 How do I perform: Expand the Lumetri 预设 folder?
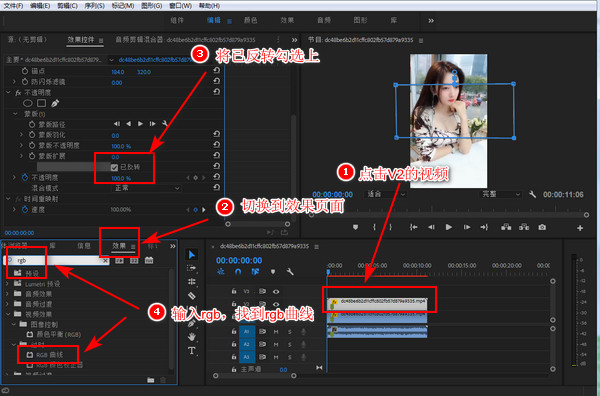tap(7, 284)
